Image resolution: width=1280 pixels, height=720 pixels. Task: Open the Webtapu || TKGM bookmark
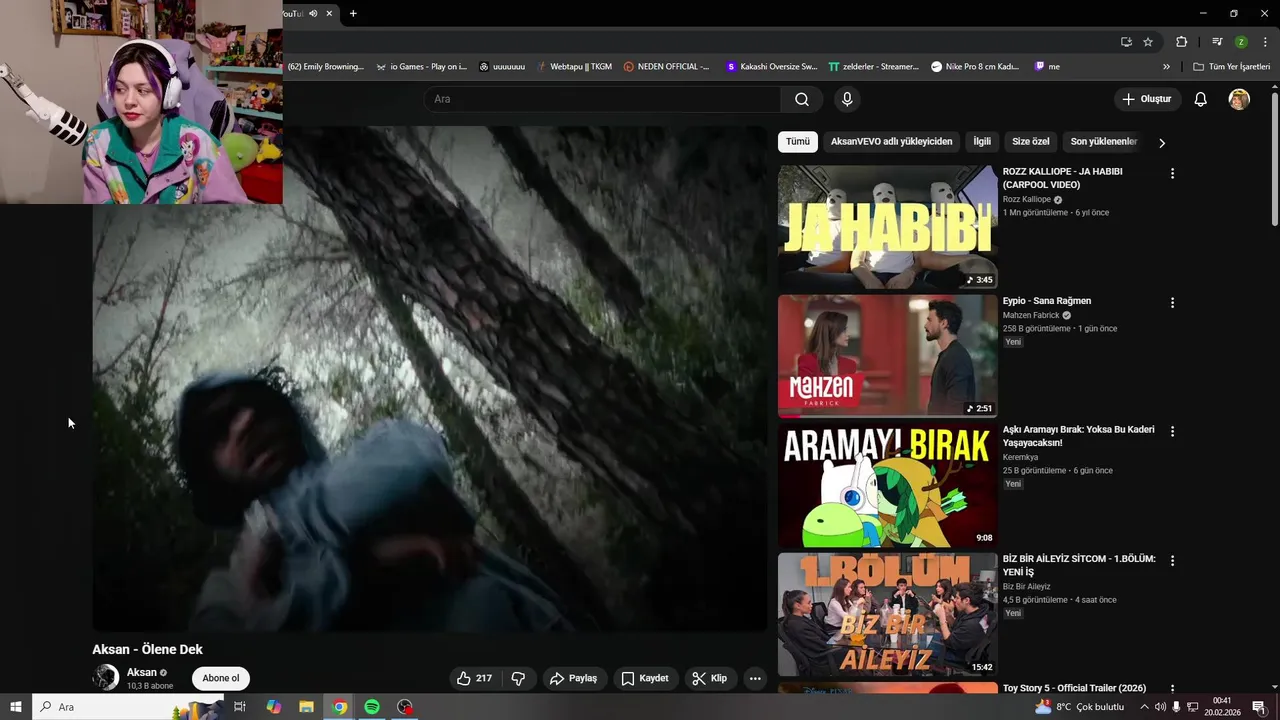(574, 67)
